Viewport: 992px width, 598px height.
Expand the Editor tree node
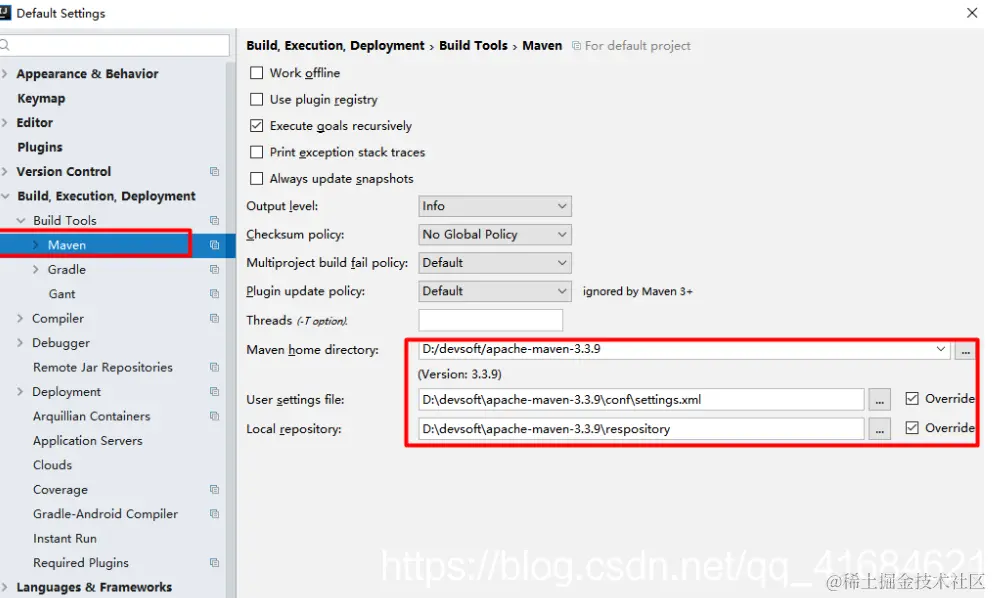[4, 122]
